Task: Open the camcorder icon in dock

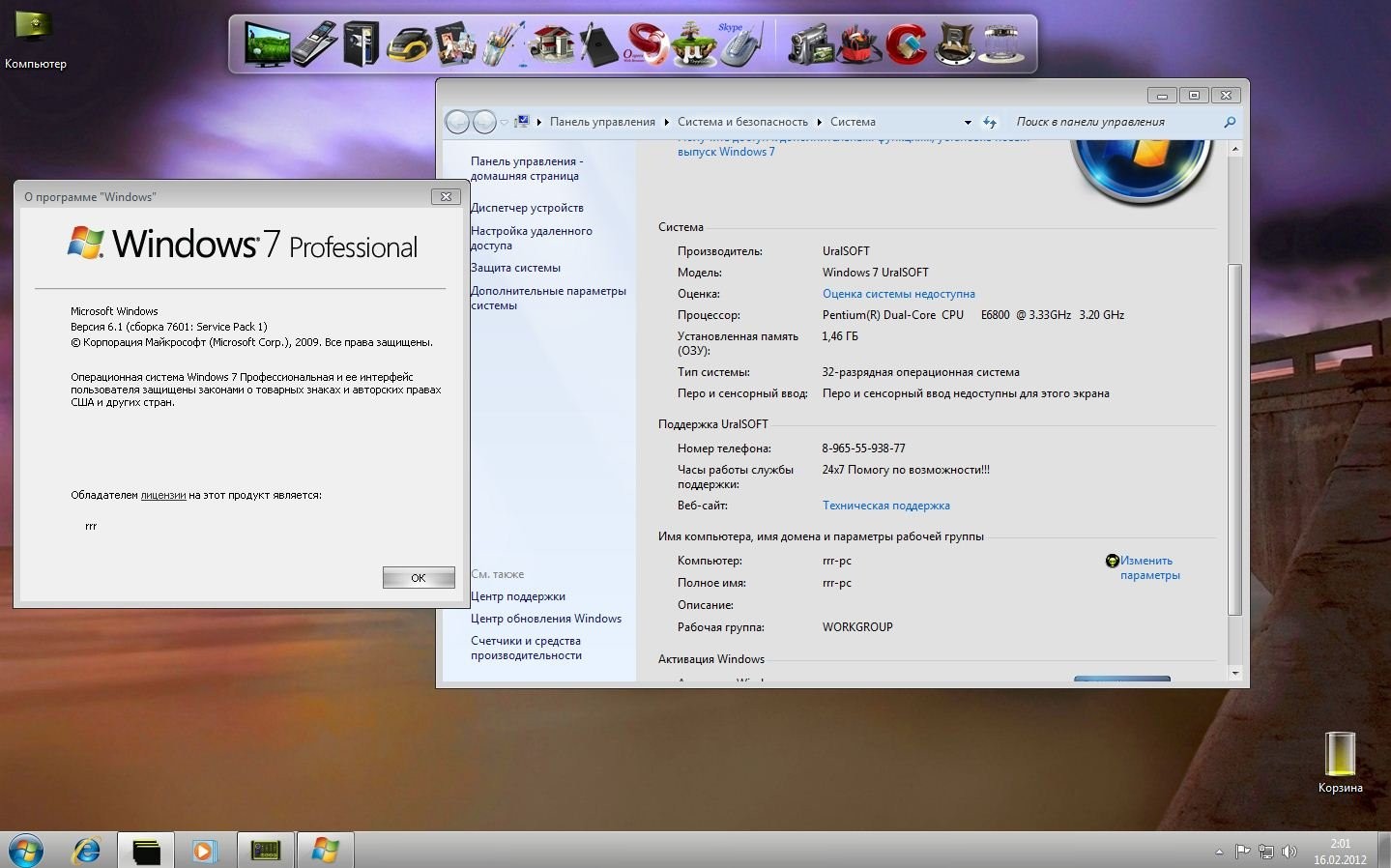Action: pyautogui.click(x=810, y=44)
